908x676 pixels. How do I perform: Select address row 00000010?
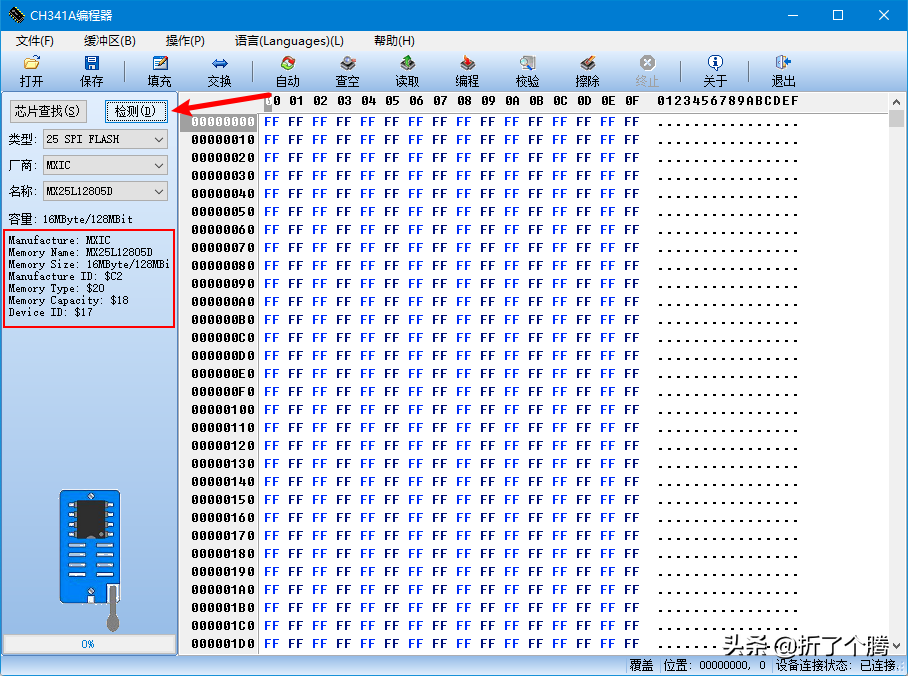pyautogui.click(x=223, y=140)
